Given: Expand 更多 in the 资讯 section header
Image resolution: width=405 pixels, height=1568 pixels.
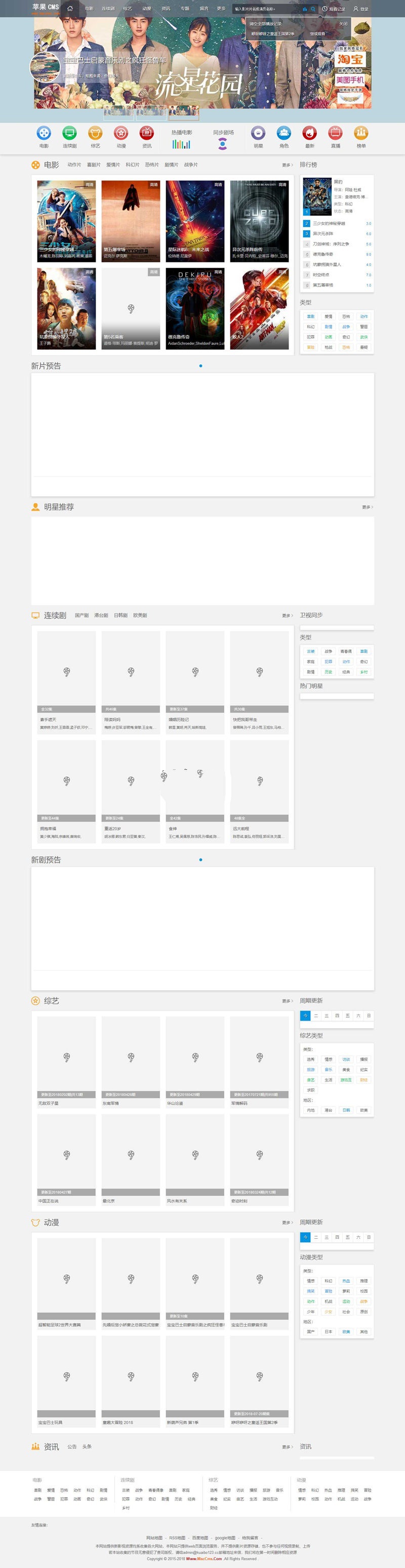Looking at the screenshot, I should click(288, 1447).
